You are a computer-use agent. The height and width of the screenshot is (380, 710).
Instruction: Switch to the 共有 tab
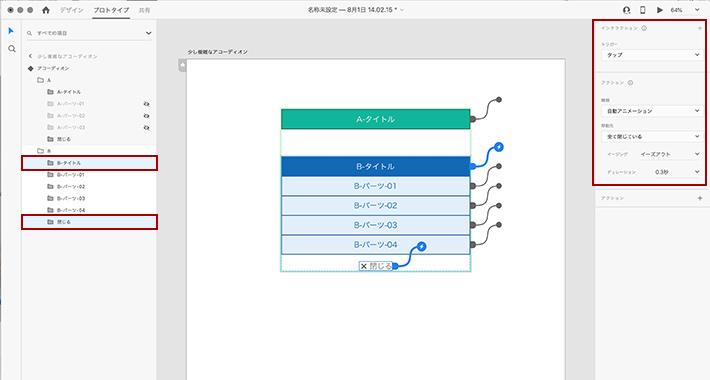(x=144, y=10)
